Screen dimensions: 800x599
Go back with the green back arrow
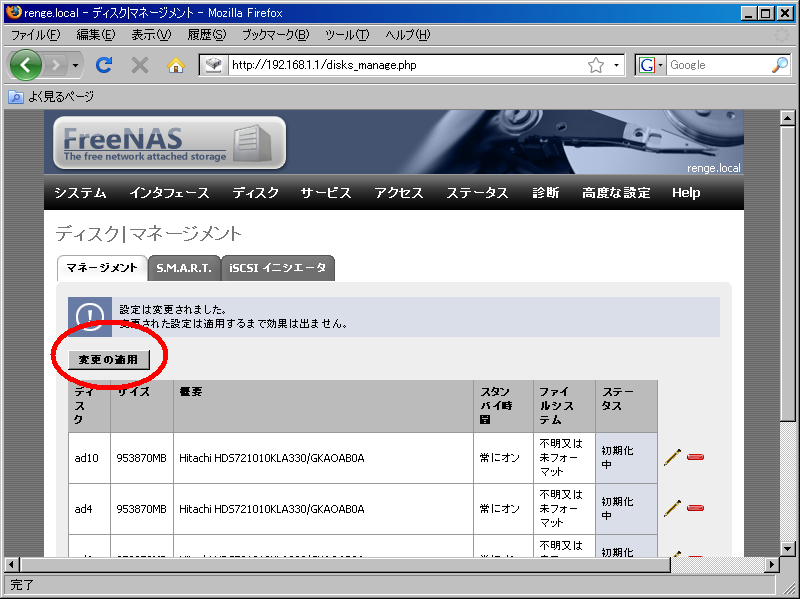click(x=26, y=65)
